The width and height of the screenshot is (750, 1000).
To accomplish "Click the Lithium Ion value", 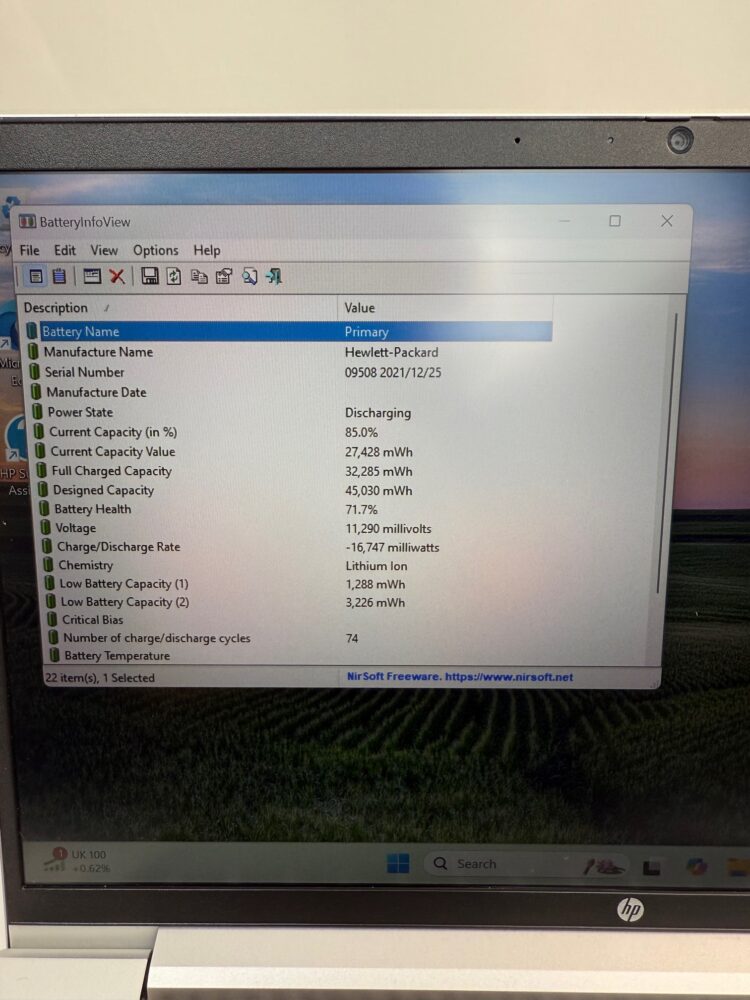I will coord(376,566).
